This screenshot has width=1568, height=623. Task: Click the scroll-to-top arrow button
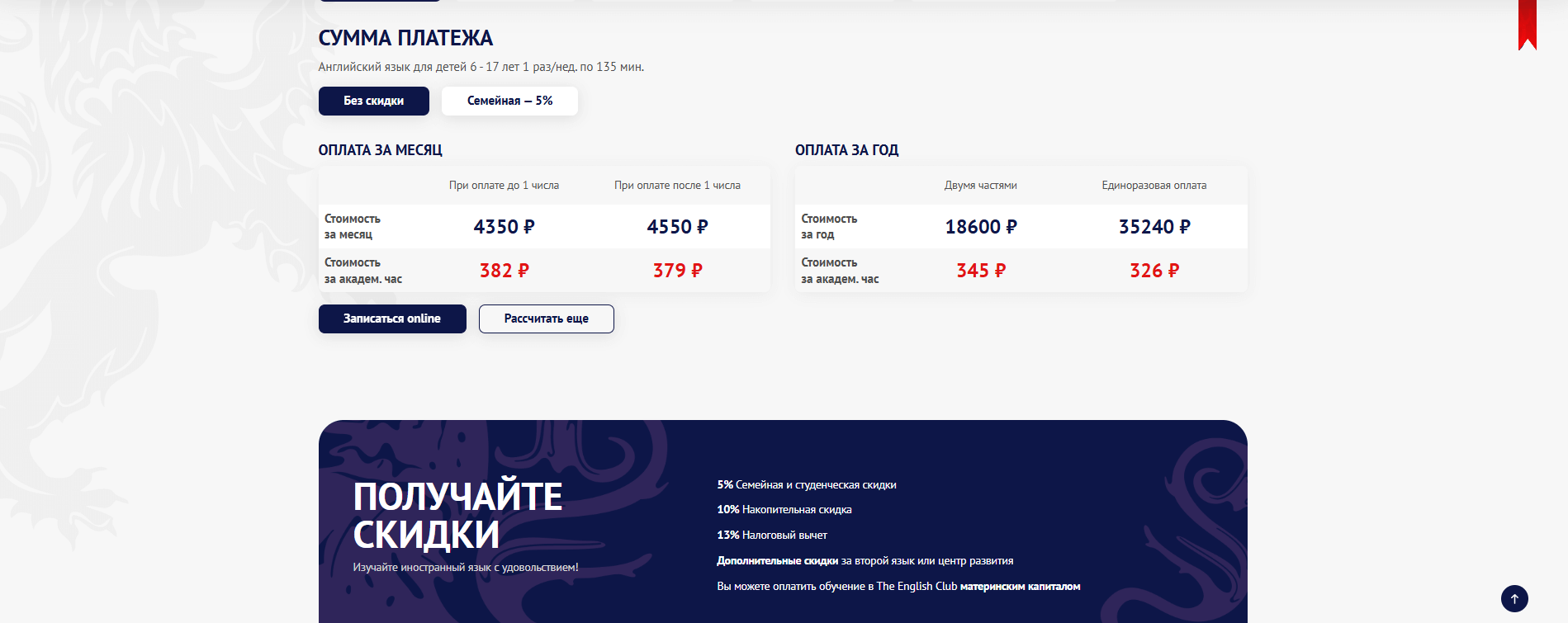pyautogui.click(x=1514, y=597)
